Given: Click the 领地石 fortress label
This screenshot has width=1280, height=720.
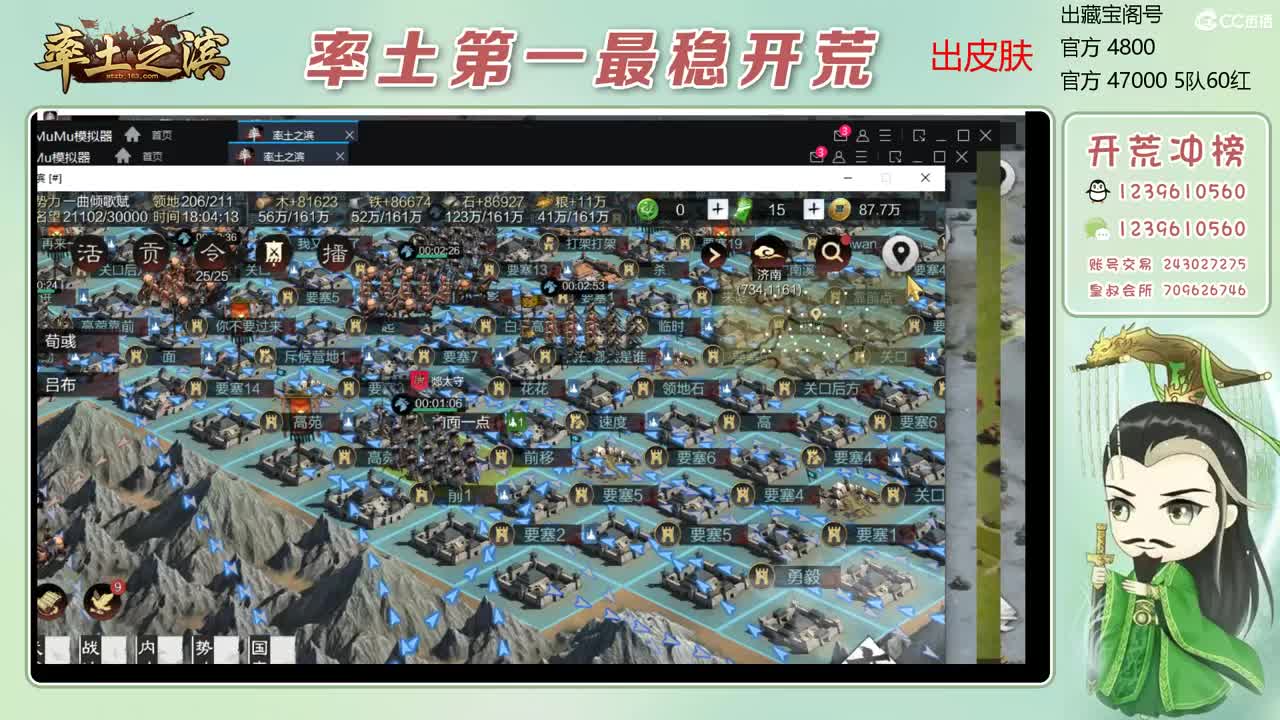Looking at the screenshot, I should pos(684,389).
